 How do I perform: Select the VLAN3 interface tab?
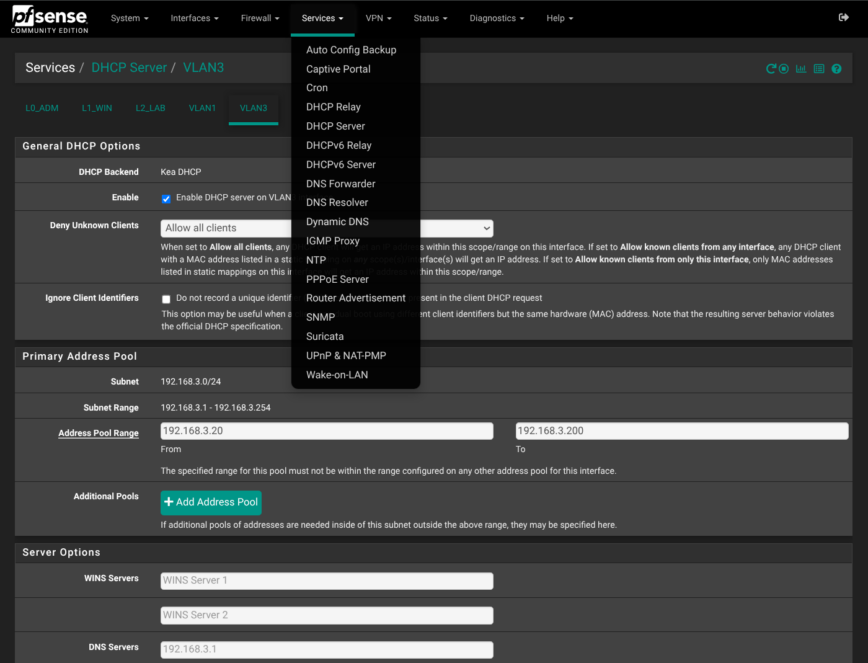pyautogui.click(x=254, y=108)
